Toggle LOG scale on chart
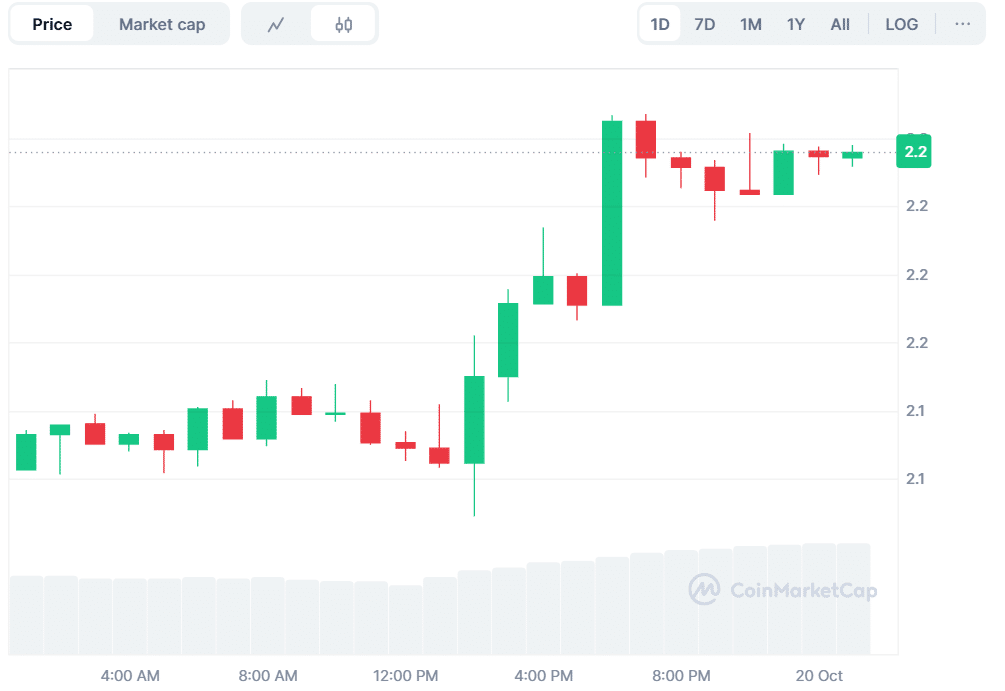 [901, 24]
